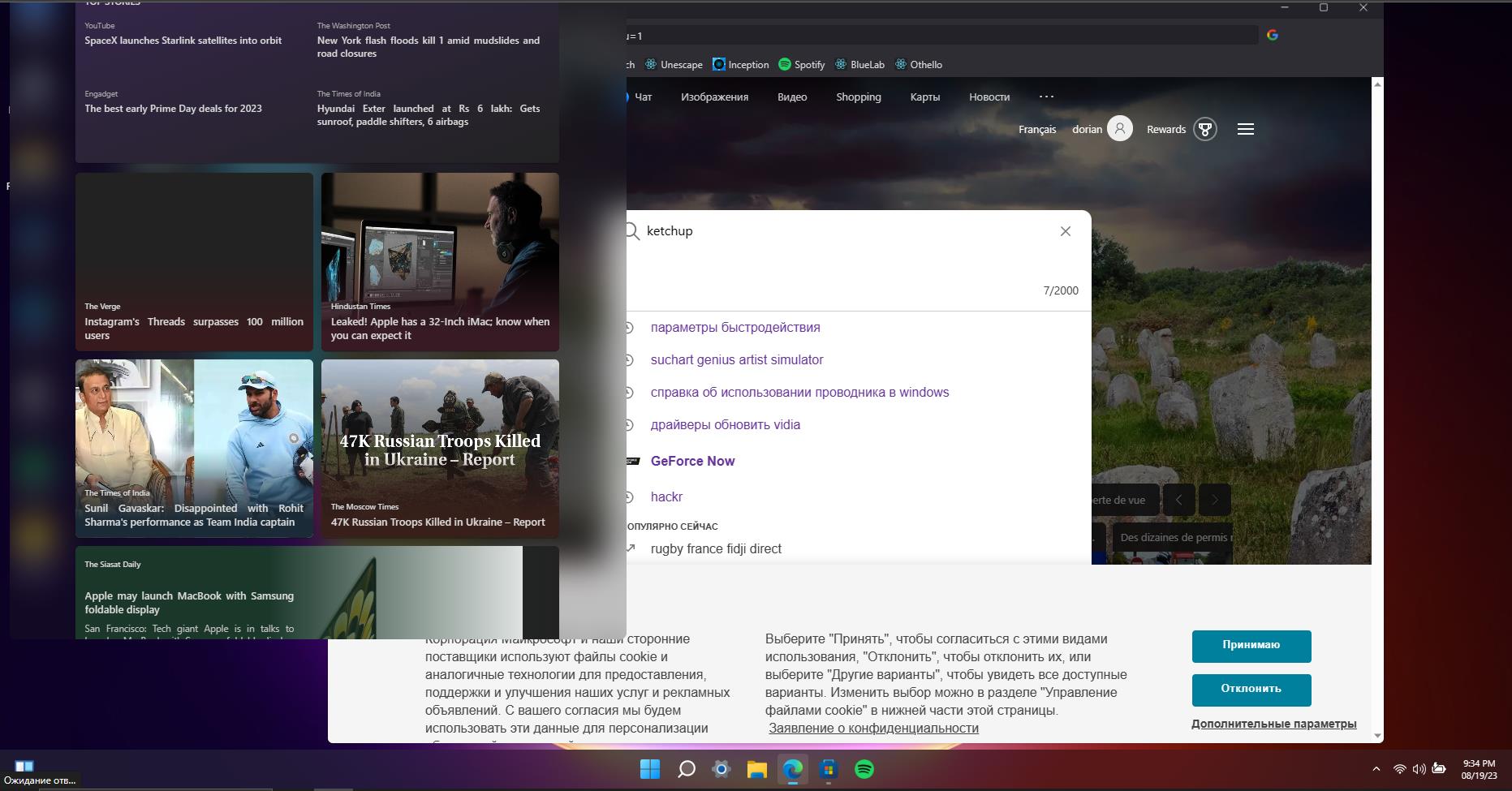Expand the hidden system tray icons chevron

[1376, 769]
